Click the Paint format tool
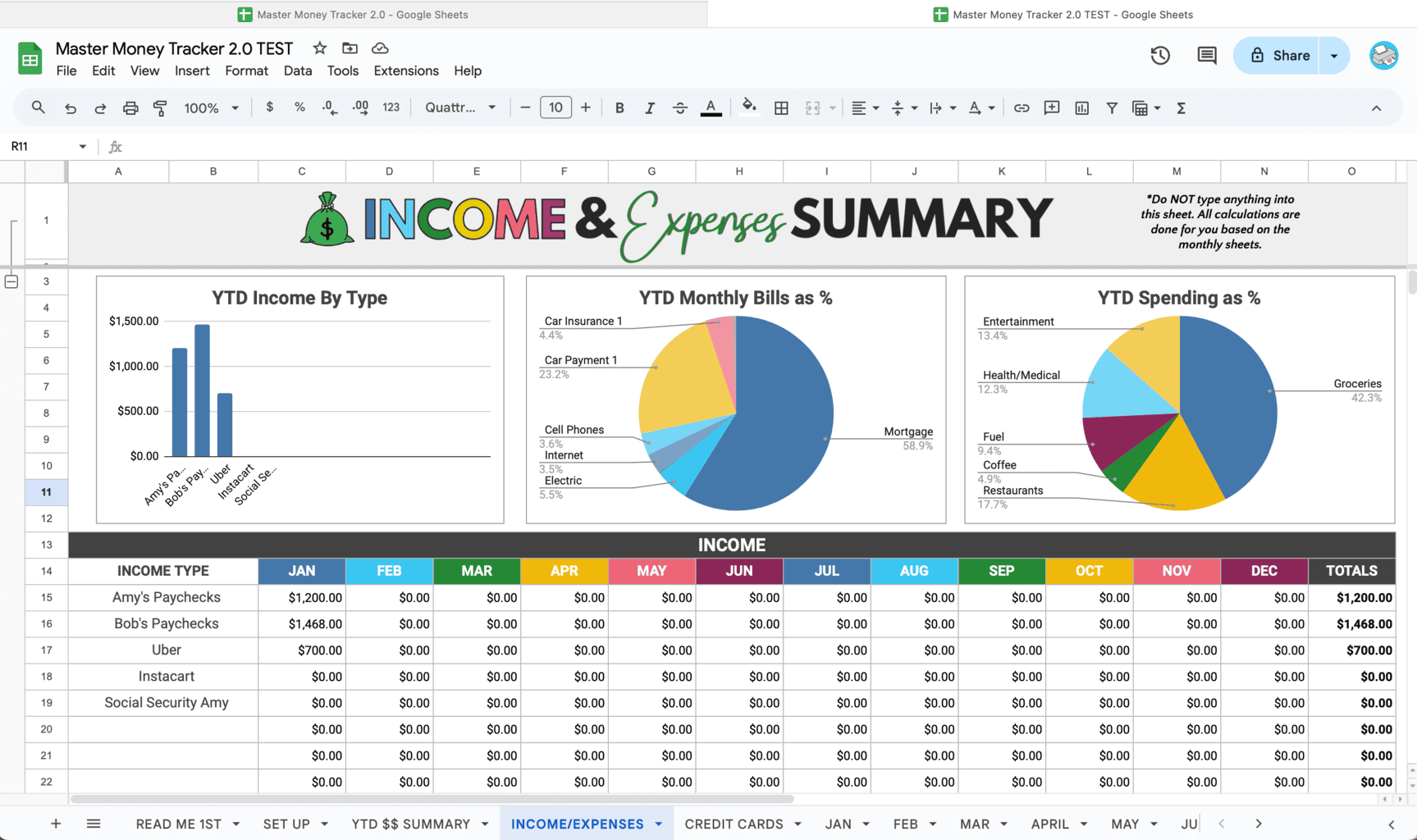 coord(160,107)
